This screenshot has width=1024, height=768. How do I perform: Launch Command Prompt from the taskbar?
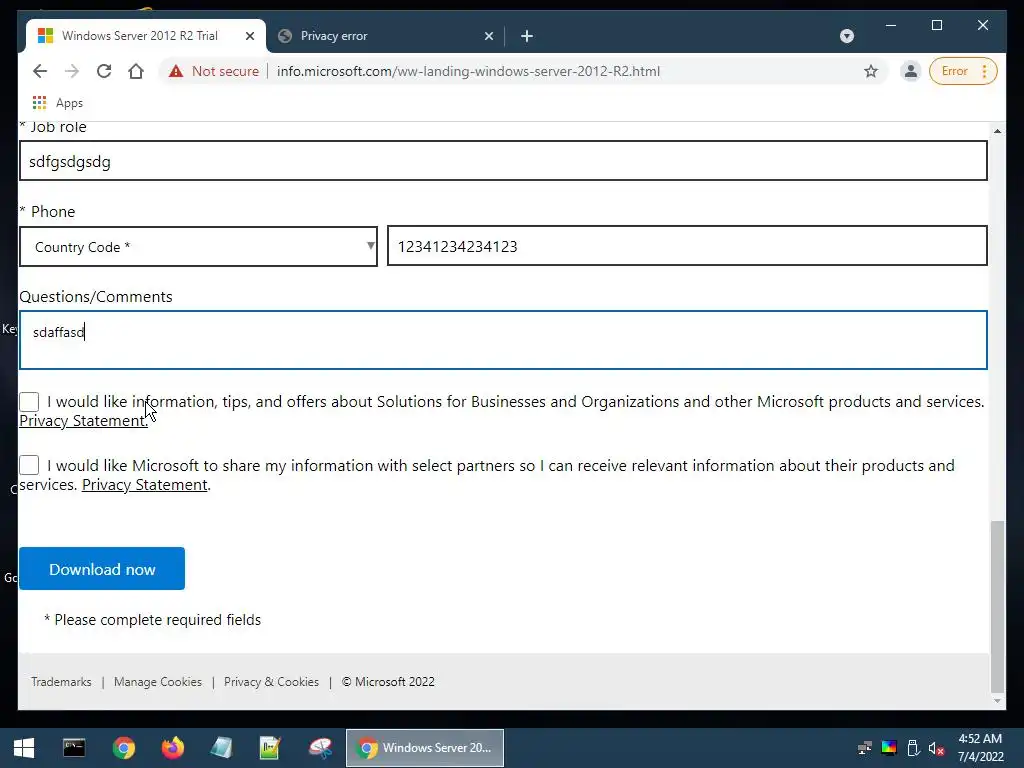[74, 748]
